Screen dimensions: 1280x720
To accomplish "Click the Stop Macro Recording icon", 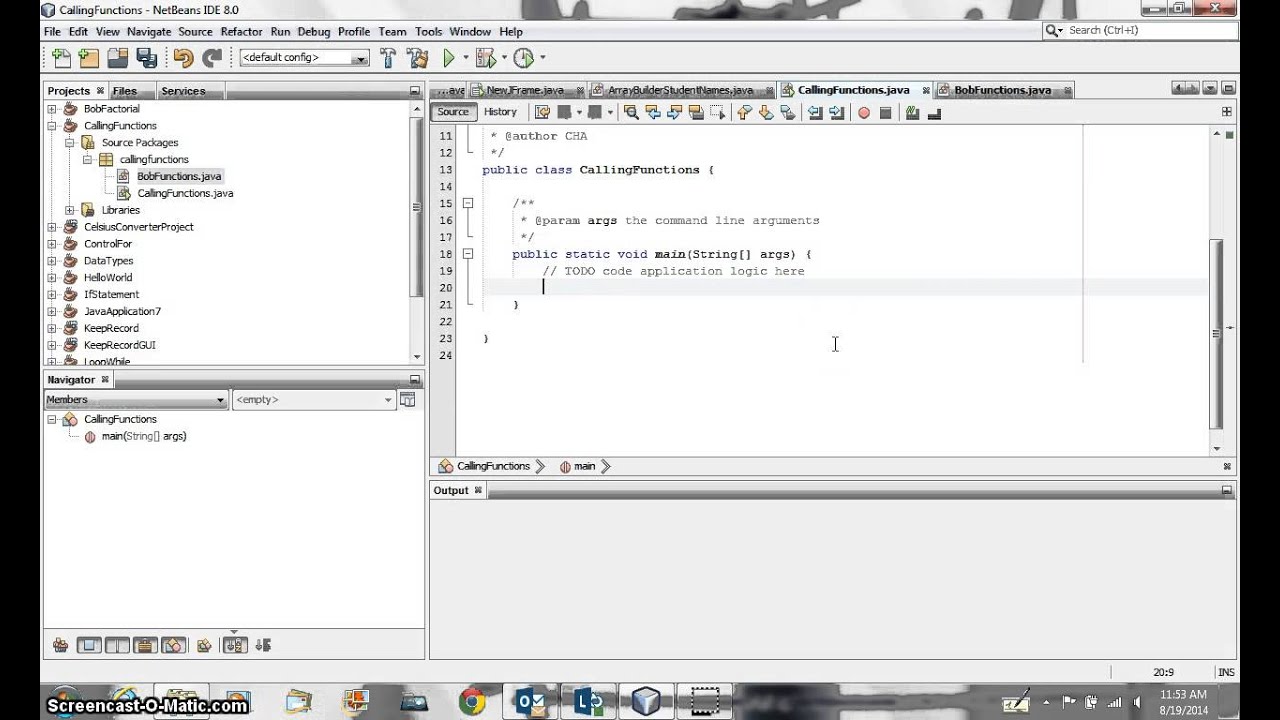I will pos(885,113).
